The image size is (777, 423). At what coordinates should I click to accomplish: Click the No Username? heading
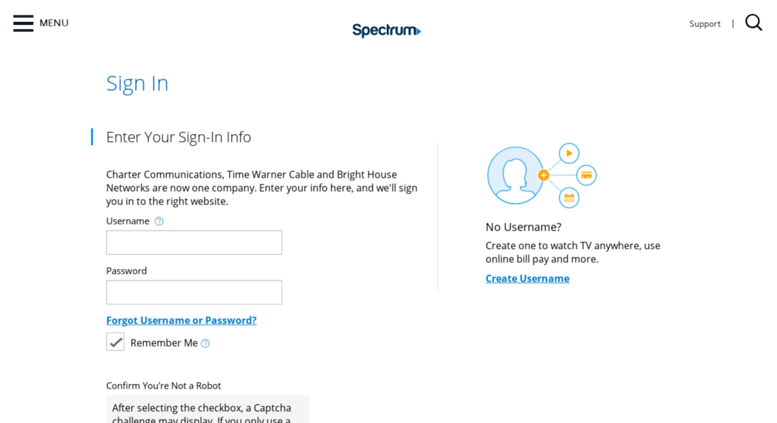(523, 227)
